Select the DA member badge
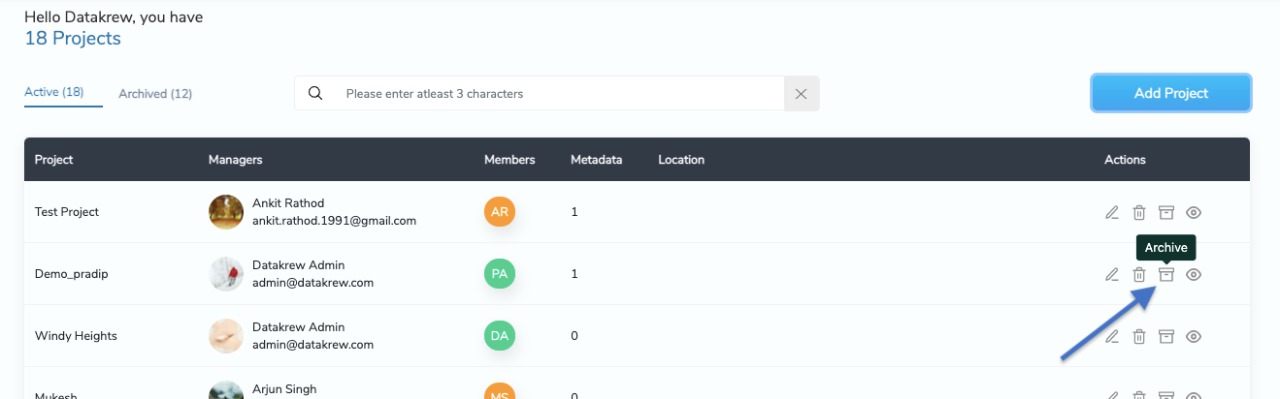This screenshot has height=399, width=1280. click(x=500, y=336)
